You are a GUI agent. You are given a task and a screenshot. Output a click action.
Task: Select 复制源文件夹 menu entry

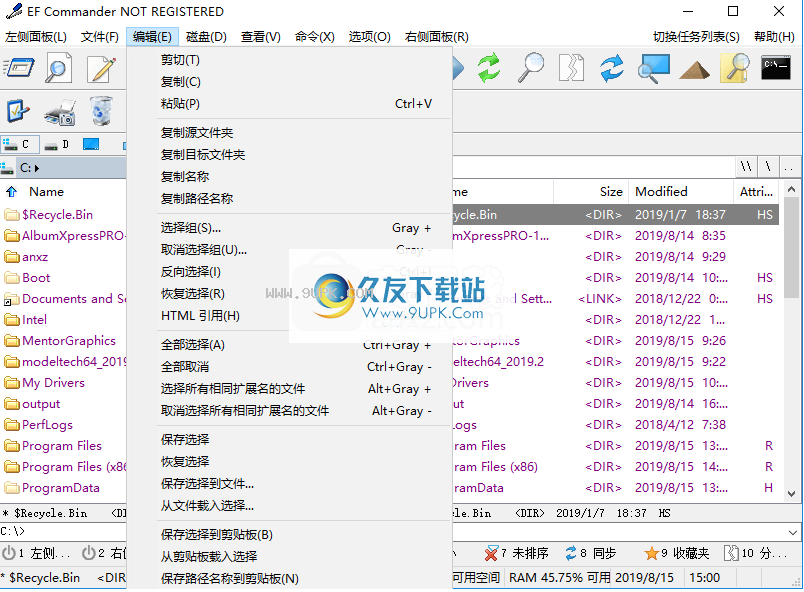pos(290,133)
